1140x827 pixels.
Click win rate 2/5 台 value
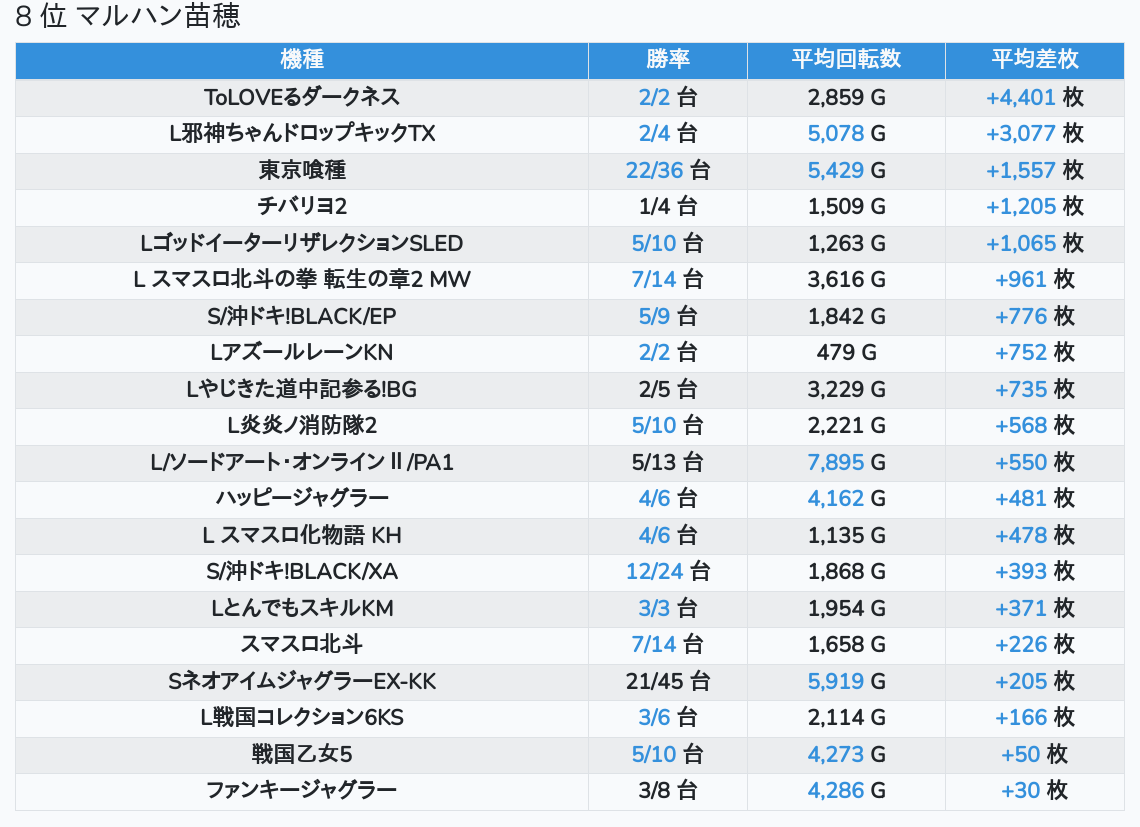[x=667, y=389]
